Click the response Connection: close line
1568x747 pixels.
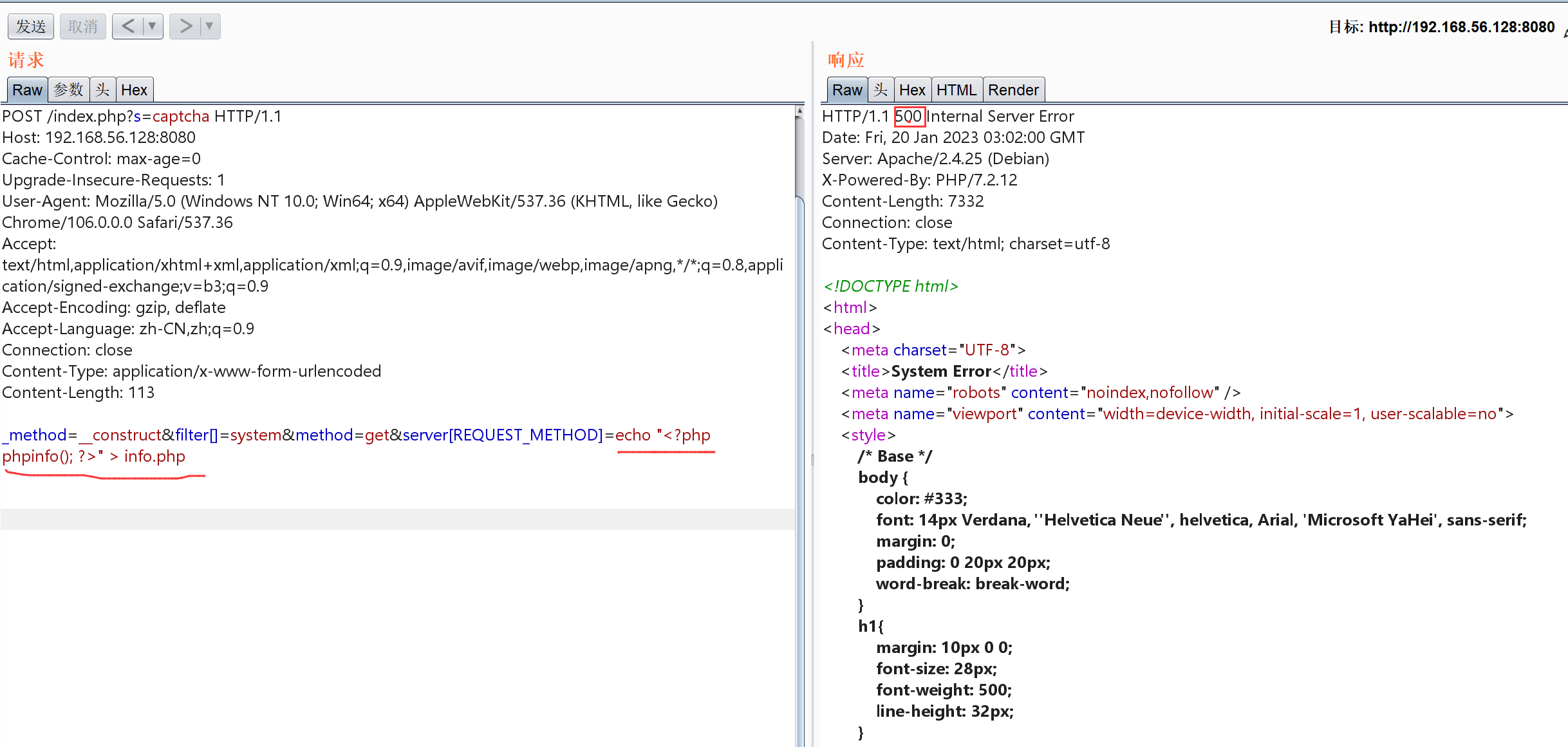[x=887, y=223]
